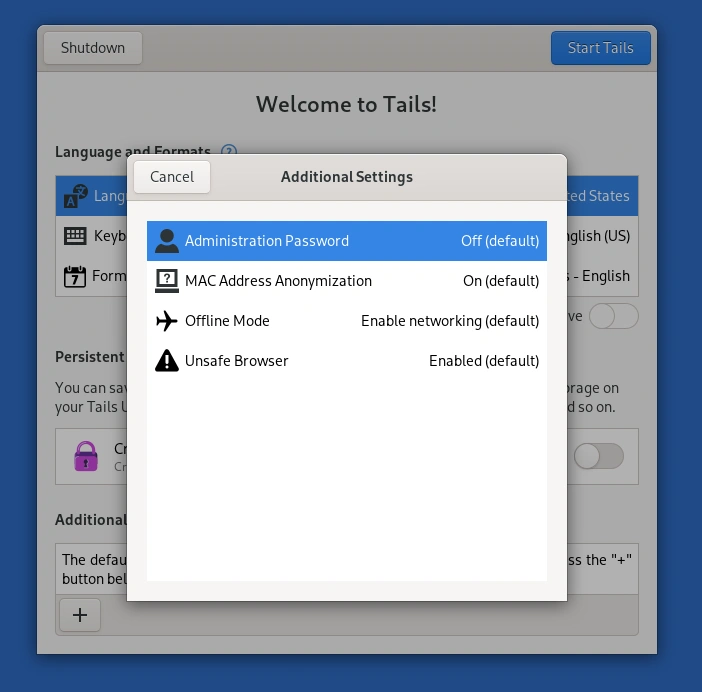The image size is (702, 692).
Task: Select the Administration Password row label
Action: tap(266, 241)
